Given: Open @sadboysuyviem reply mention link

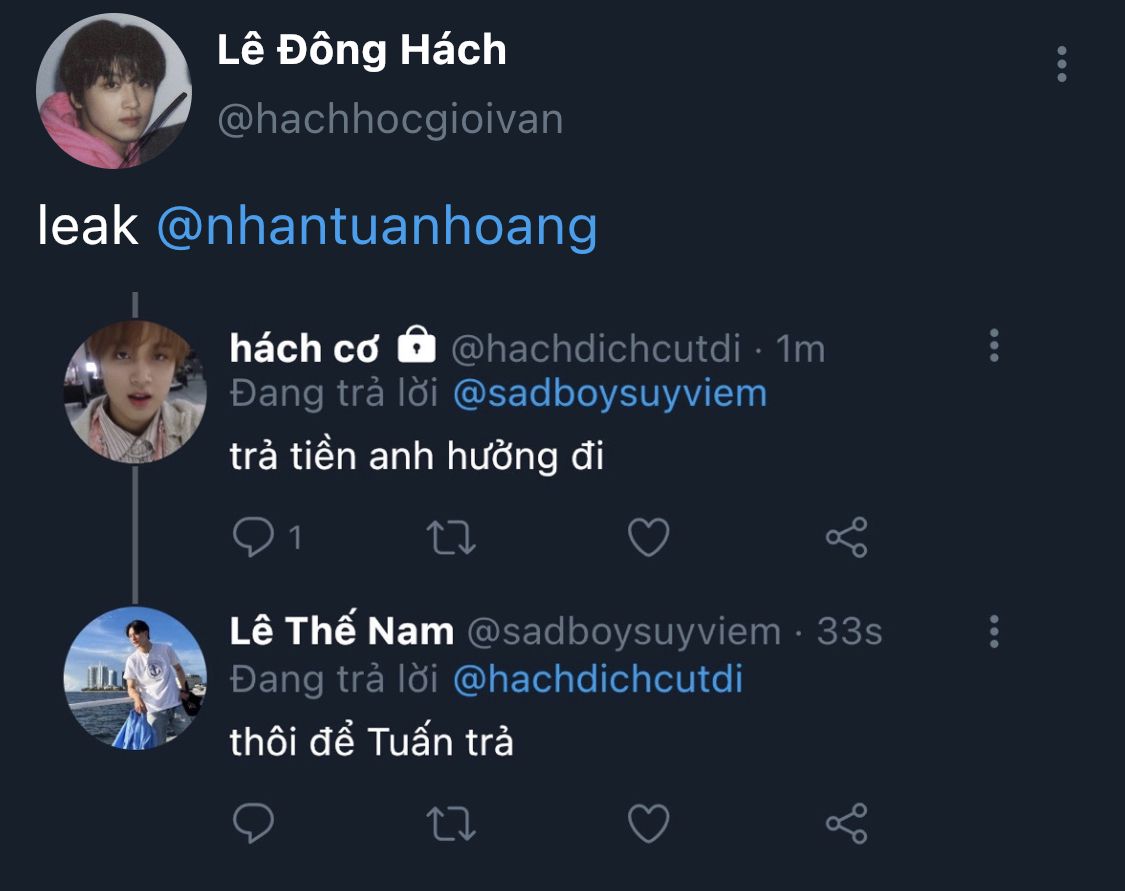Looking at the screenshot, I should (609, 394).
